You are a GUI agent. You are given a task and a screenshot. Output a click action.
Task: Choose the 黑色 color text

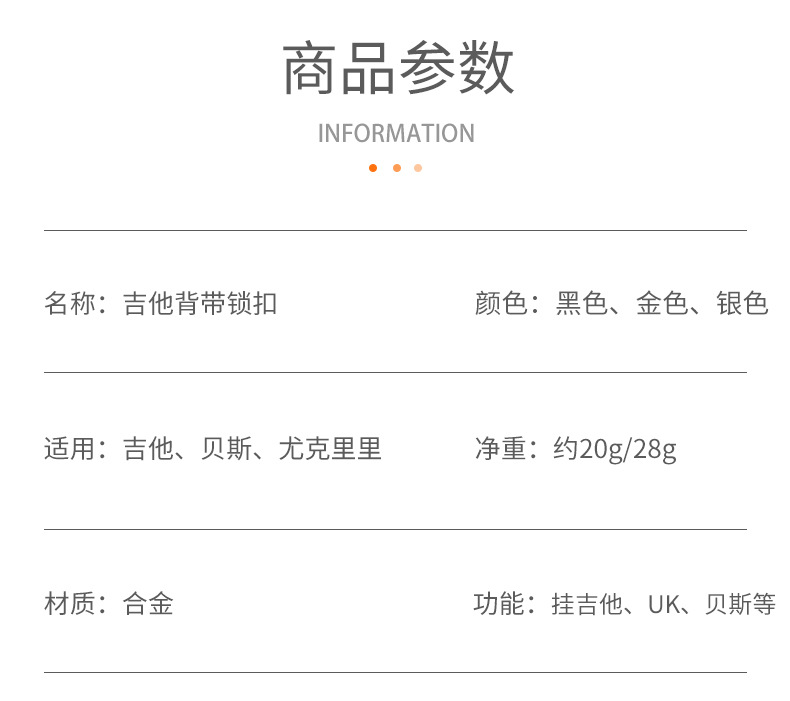click(x=582, y=304)
